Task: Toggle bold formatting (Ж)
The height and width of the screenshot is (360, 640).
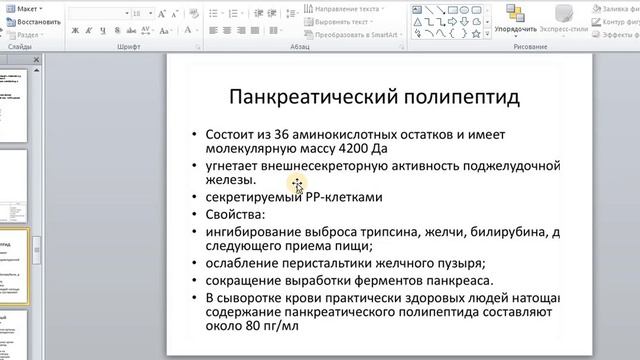Action: [x=76, y=31]
